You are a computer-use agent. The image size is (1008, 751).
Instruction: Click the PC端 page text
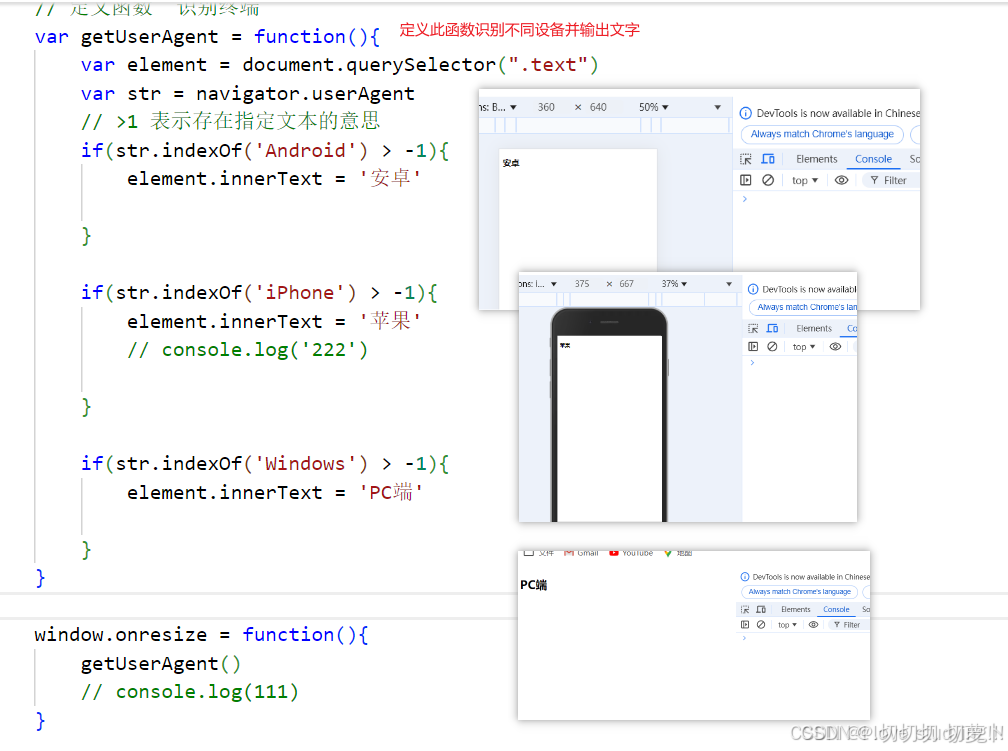(534, 585)
